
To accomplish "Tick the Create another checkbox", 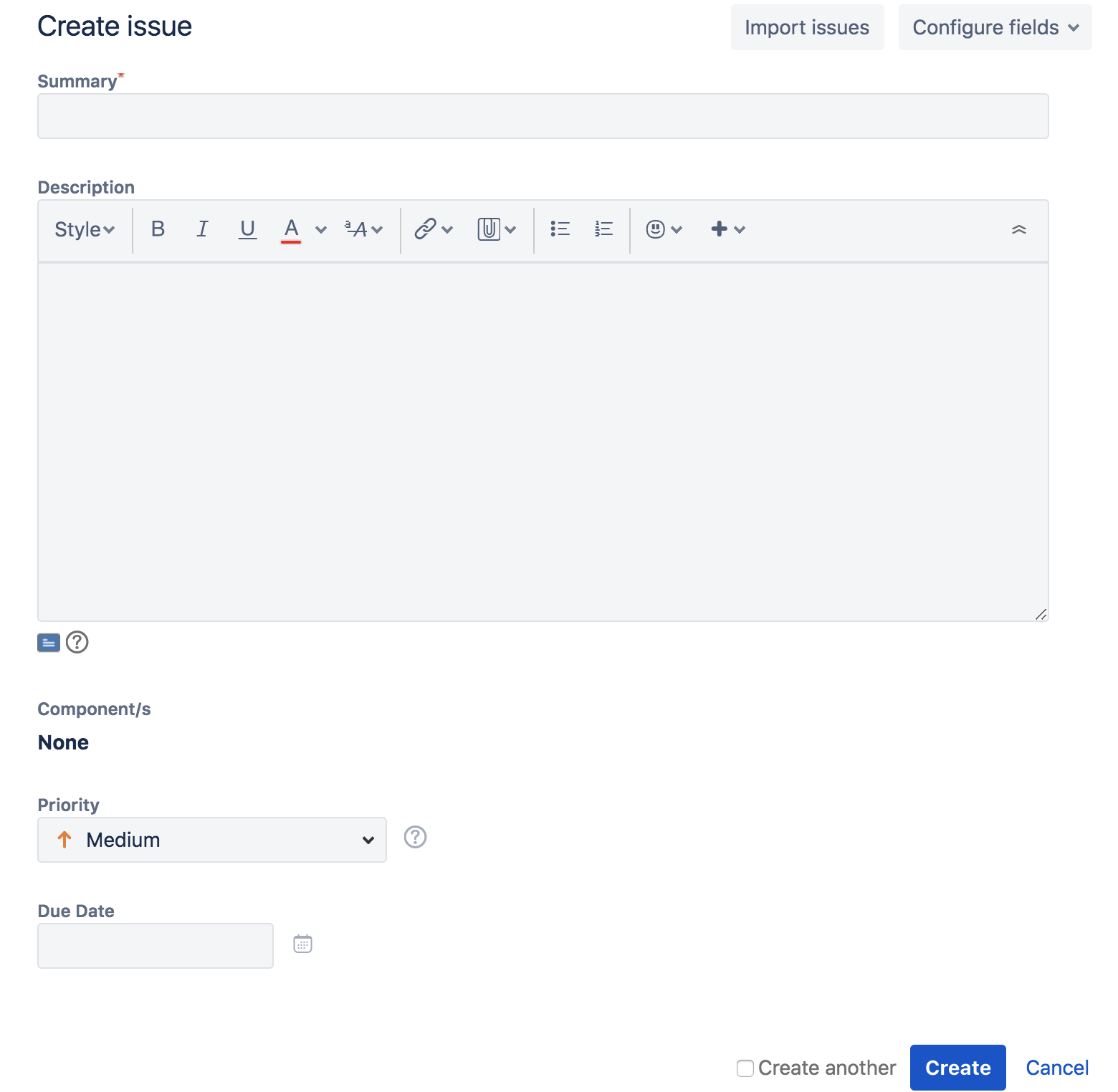I will coord(745,1068).
